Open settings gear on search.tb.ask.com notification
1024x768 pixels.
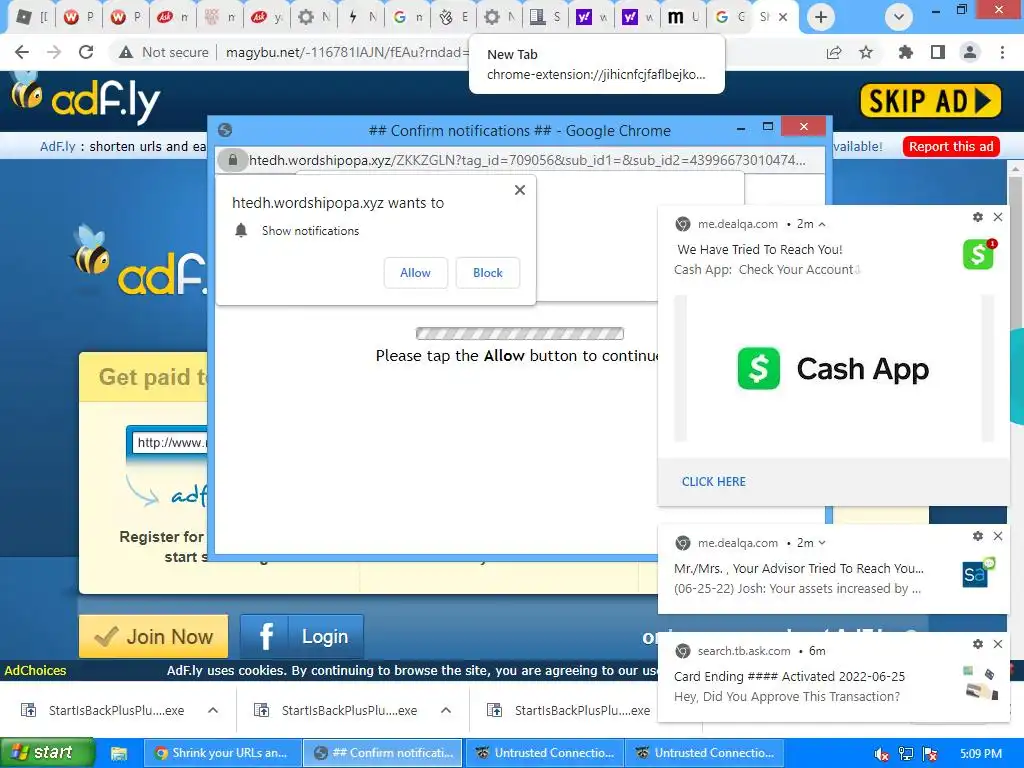click(978, 644)
